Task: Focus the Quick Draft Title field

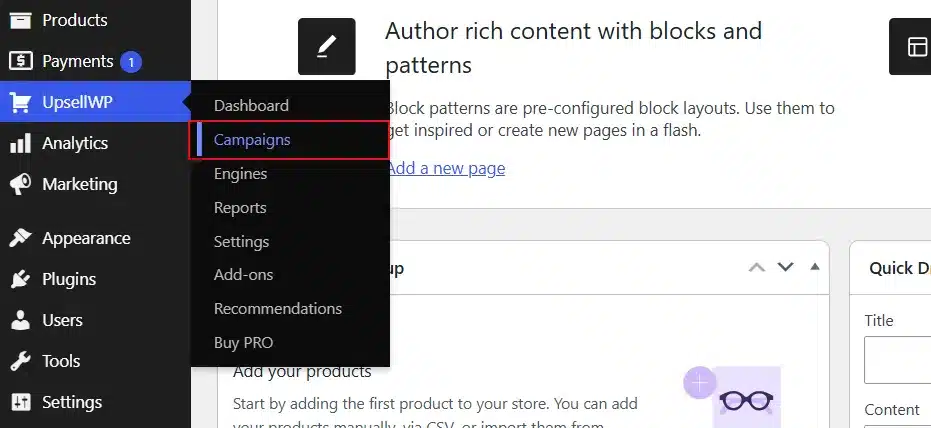Action: pos(897,360)
